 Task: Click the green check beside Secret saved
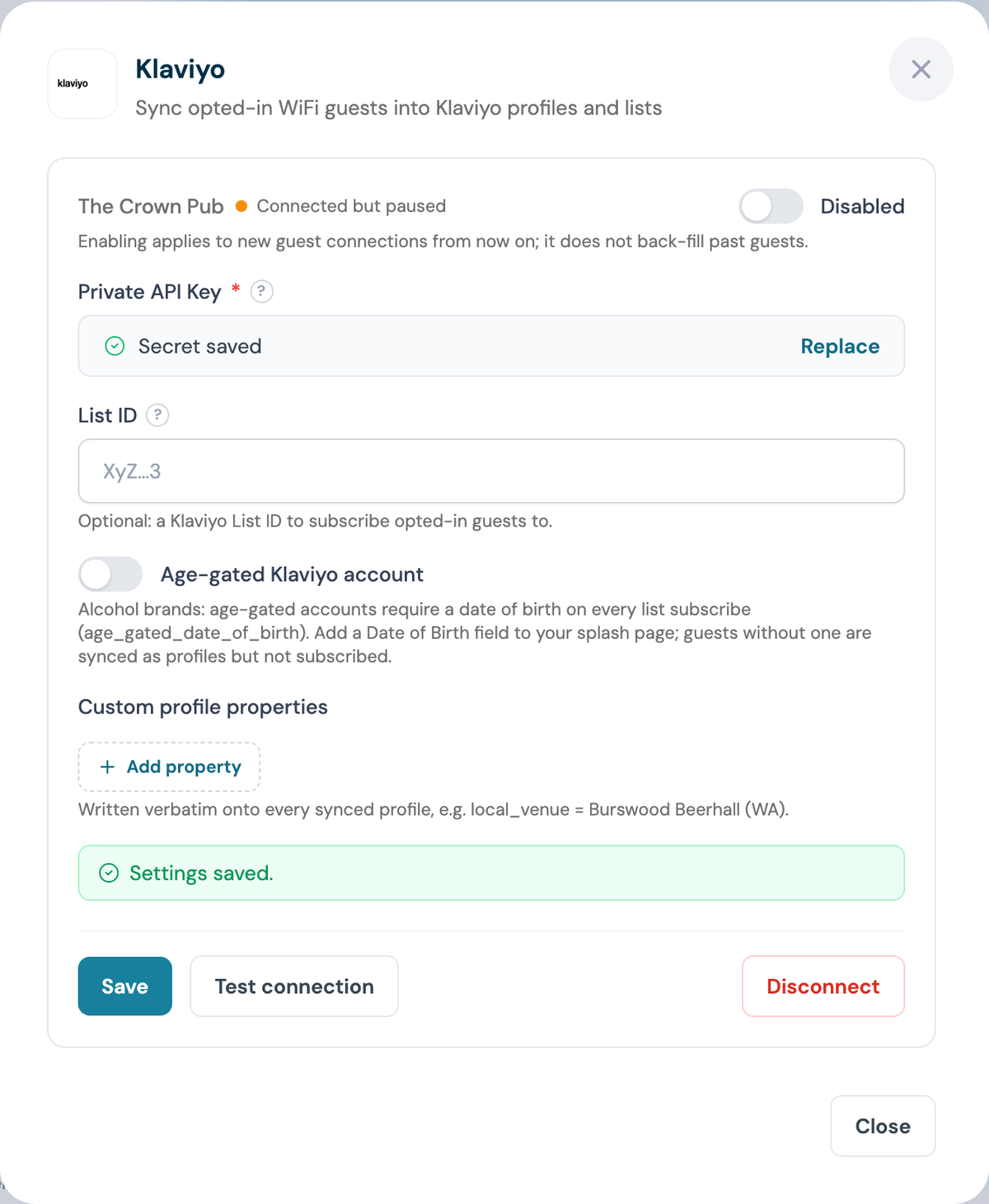[x=115, y=346]
